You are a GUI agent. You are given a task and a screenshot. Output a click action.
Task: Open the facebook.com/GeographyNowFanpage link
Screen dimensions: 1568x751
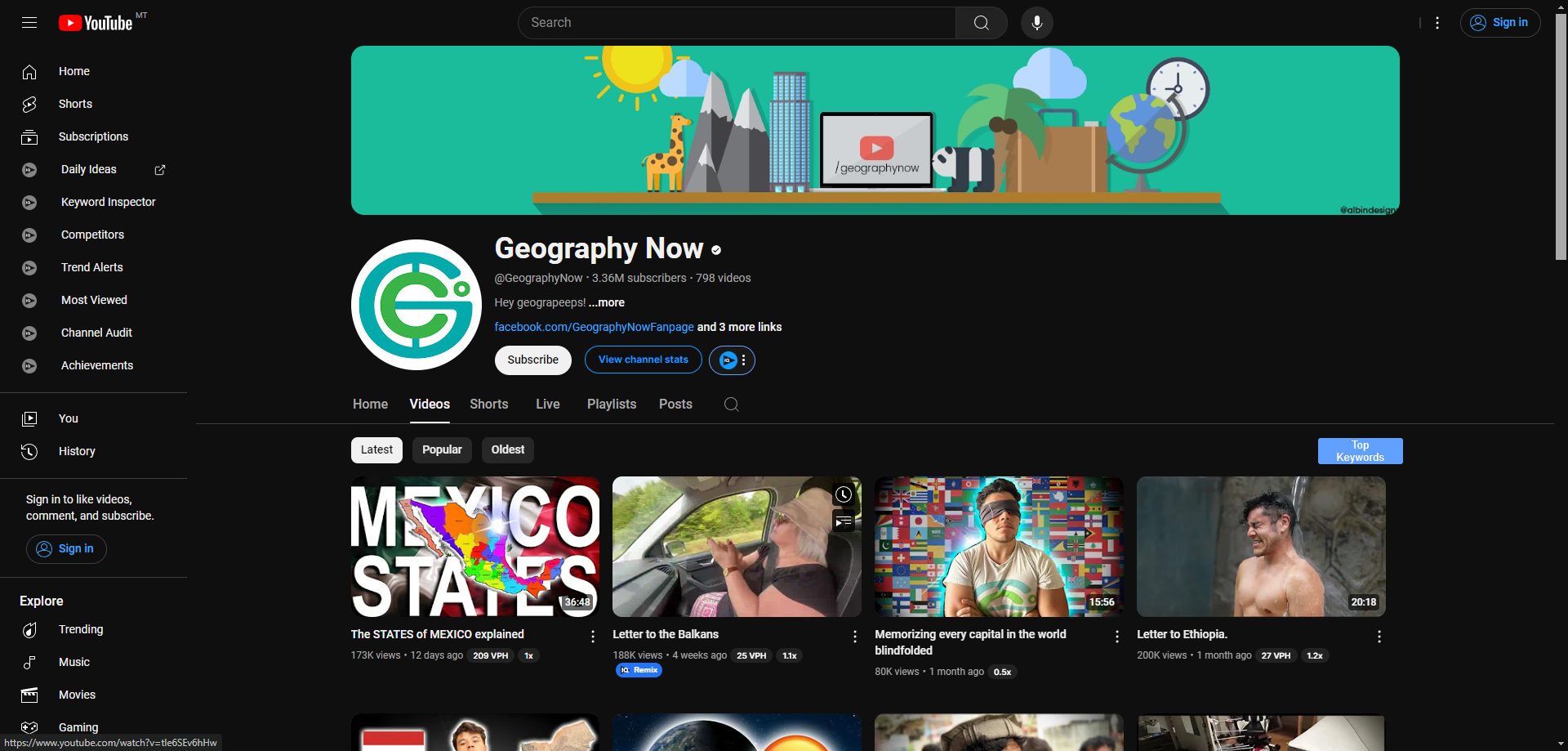point(594,327)
